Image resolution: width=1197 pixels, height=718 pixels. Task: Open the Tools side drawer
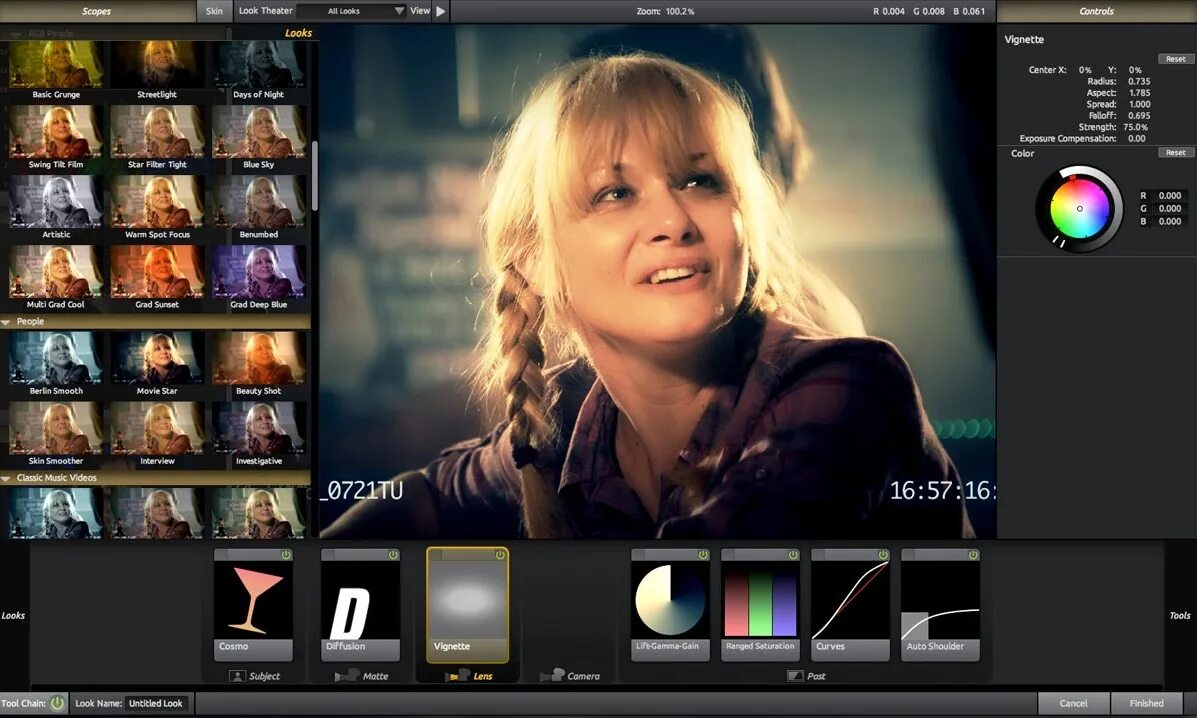tap(1180, 615)
